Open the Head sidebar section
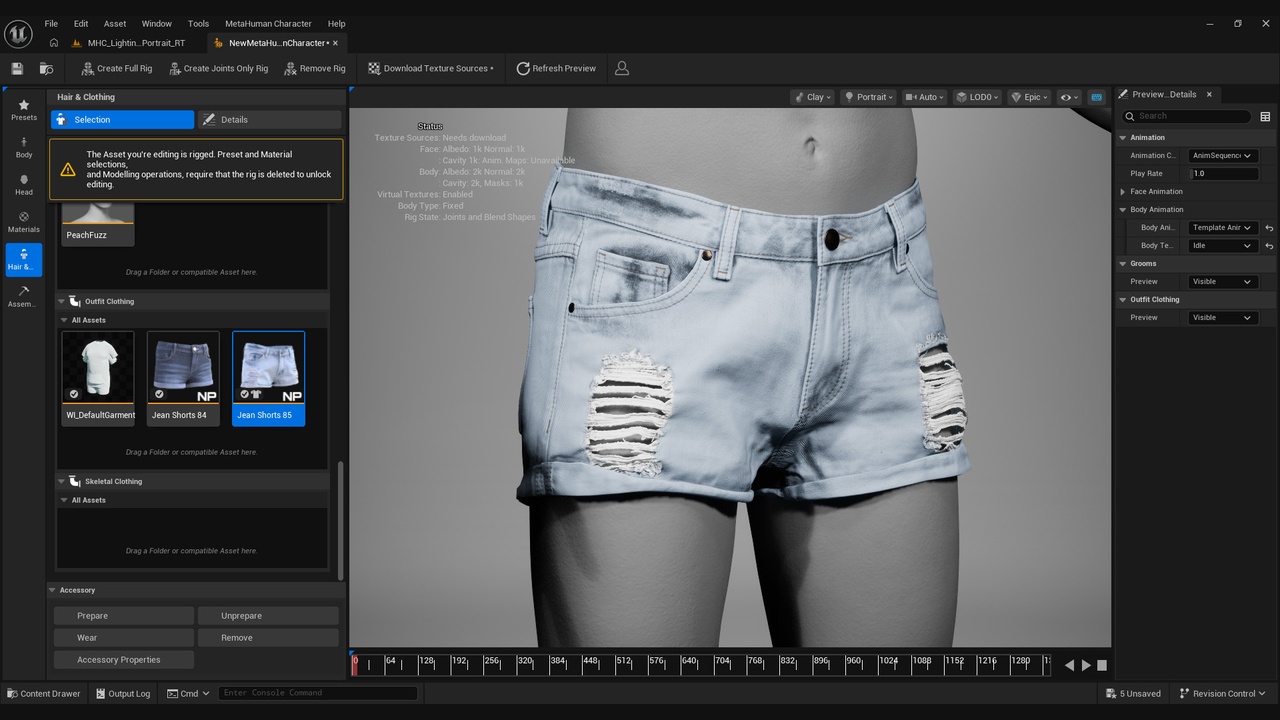The width and height of the screenshot is (1280, 720). 24,185
